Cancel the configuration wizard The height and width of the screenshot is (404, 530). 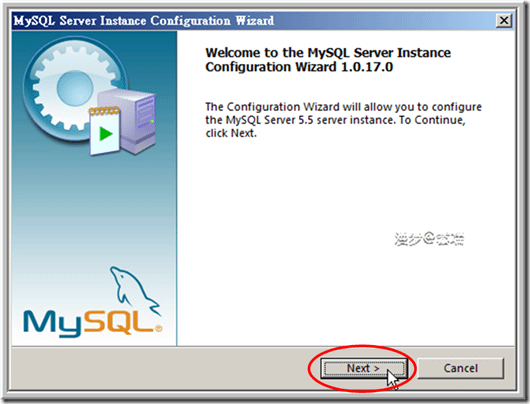pos(460,368)
